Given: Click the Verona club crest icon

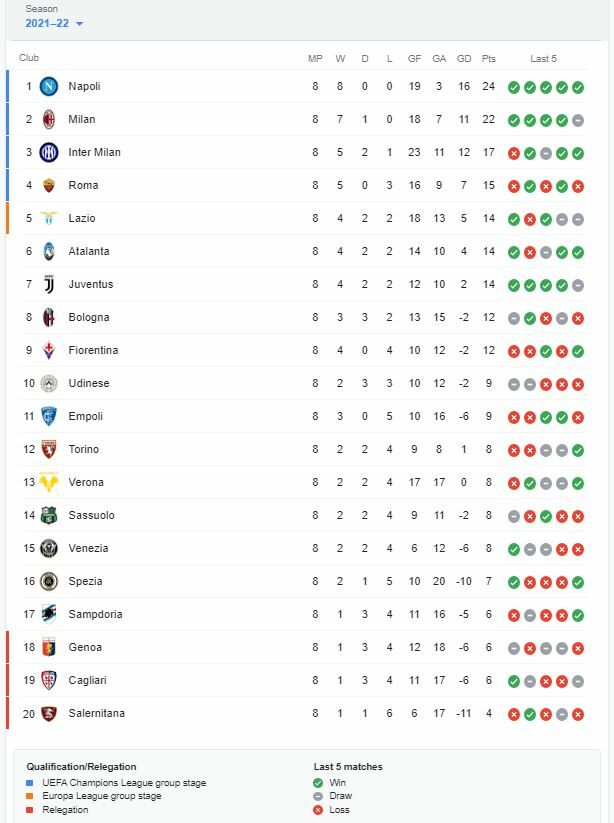Looking at the screenshot, I should click(49, 482).
